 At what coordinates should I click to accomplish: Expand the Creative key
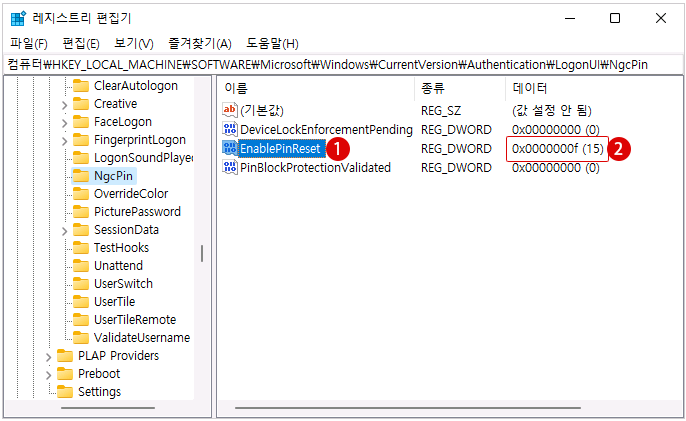(x=64, y=105)
